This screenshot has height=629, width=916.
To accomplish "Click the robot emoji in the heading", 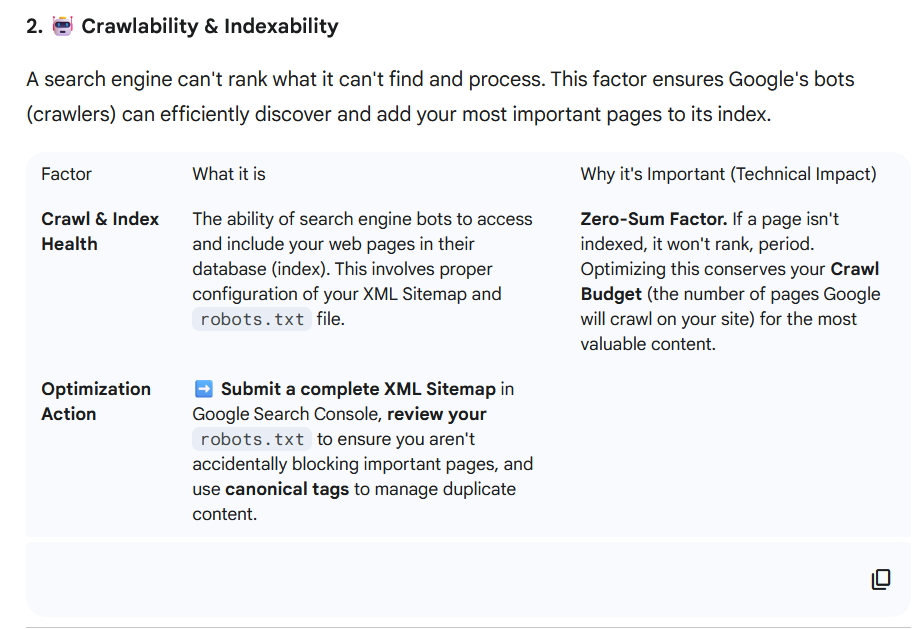I will pos(63,27).
